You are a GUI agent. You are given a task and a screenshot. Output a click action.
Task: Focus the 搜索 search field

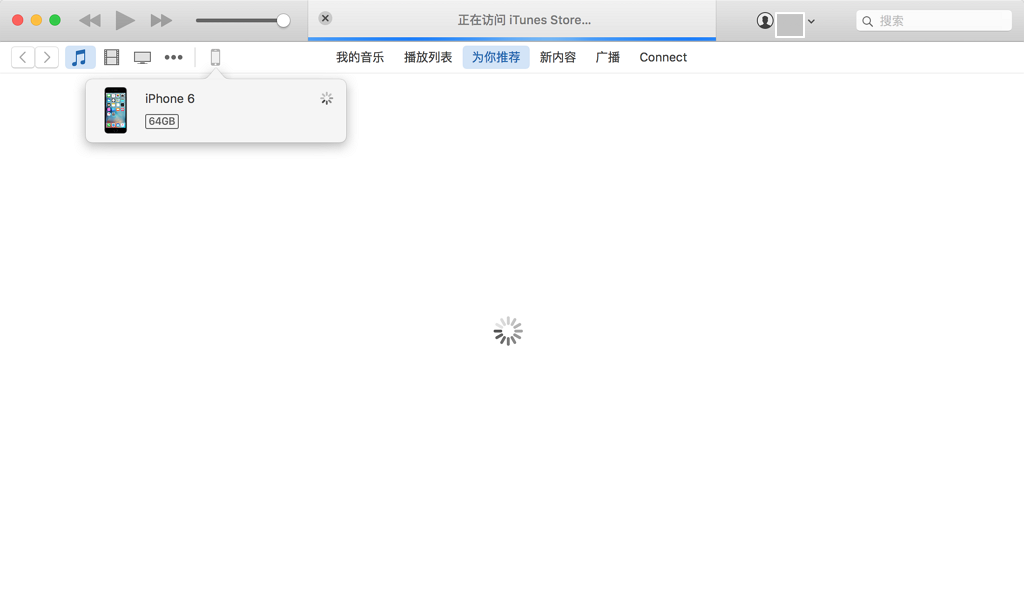pyautogui.click(x=934, y=21)
